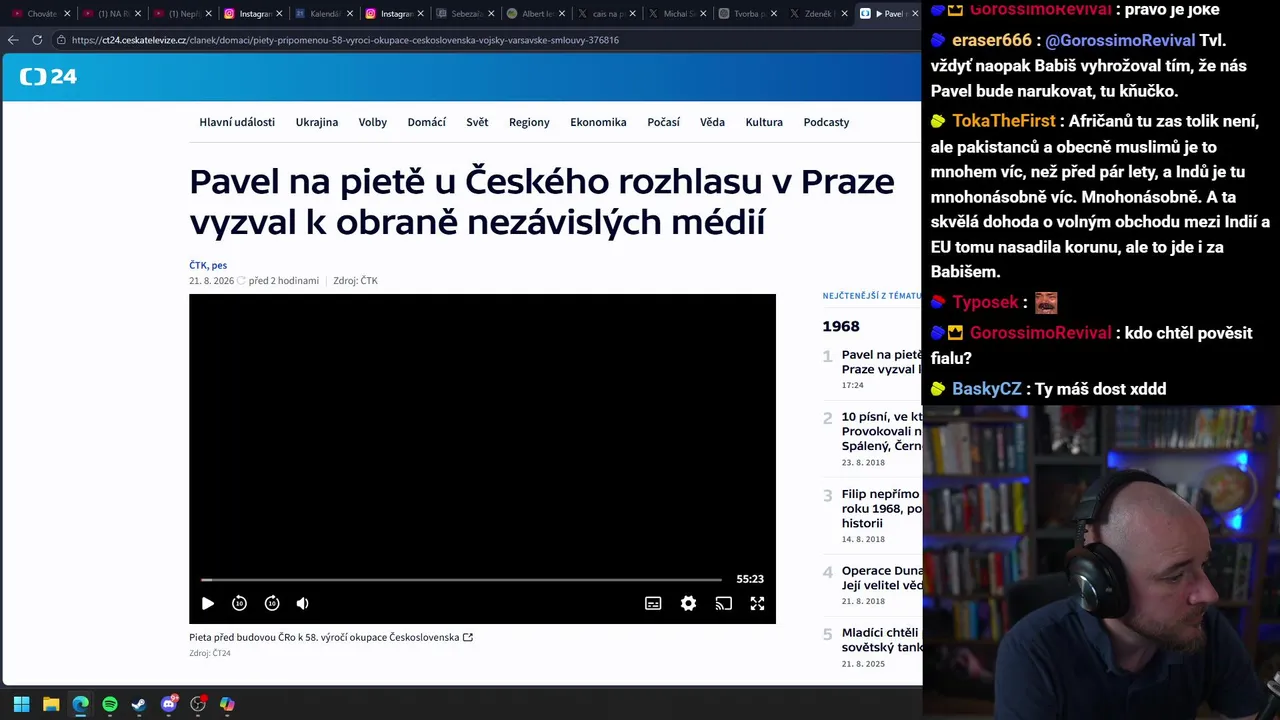1280x720 pixels.
Task: Go to the Kultura section
Action: (x=764, y=122)
